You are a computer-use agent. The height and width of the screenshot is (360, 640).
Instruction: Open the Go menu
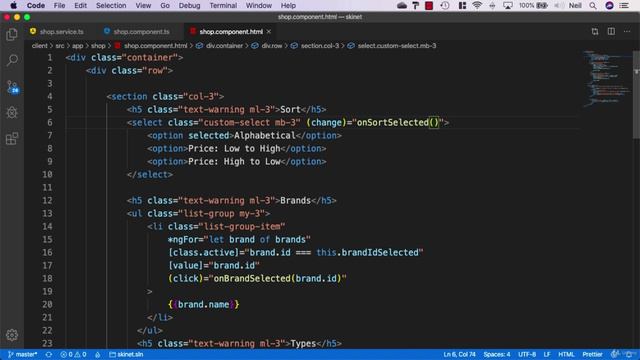pos(165,5)
